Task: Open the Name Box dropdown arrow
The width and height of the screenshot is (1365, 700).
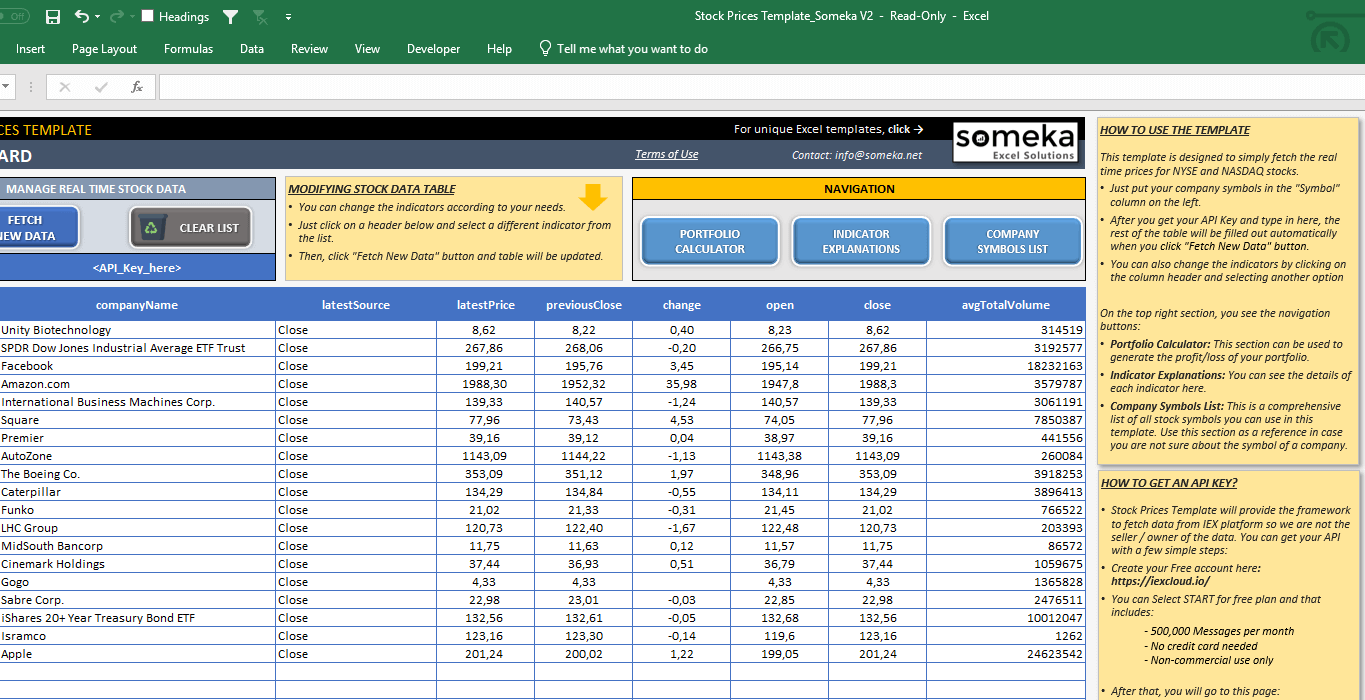Action: click(7, 87)
